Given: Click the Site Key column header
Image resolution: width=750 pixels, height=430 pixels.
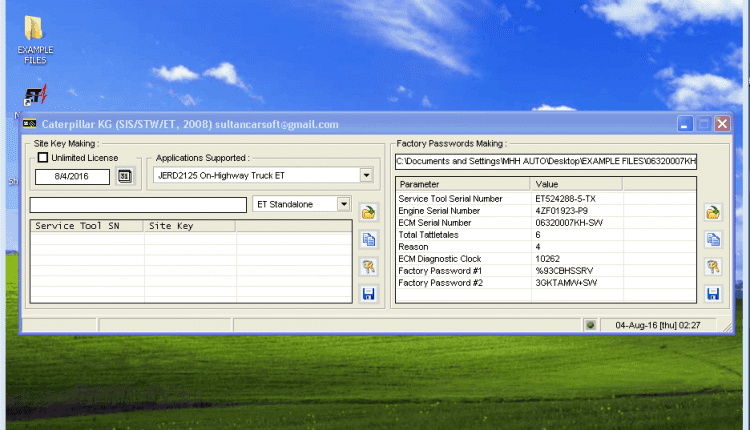Looking at the screenshot, I should (x=189, y=226).
